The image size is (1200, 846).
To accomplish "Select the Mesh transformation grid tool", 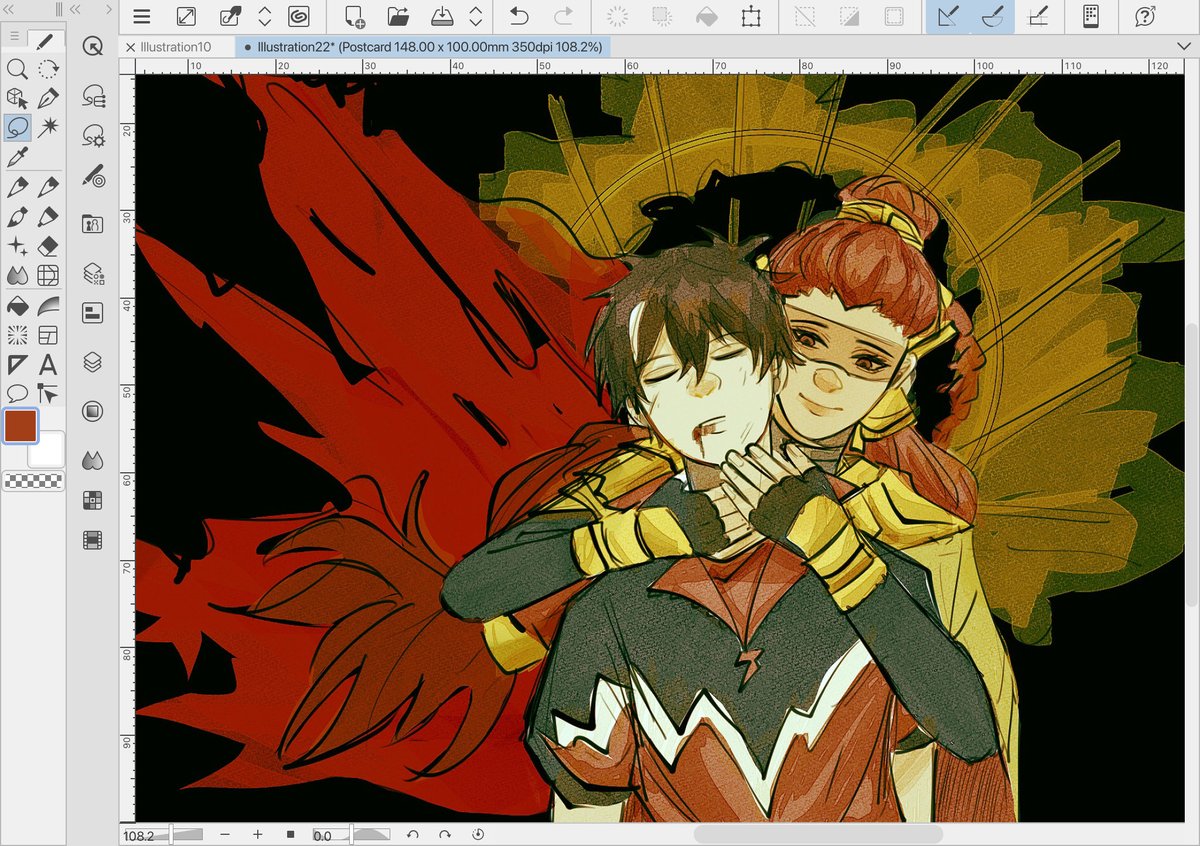I will (47, 275).
